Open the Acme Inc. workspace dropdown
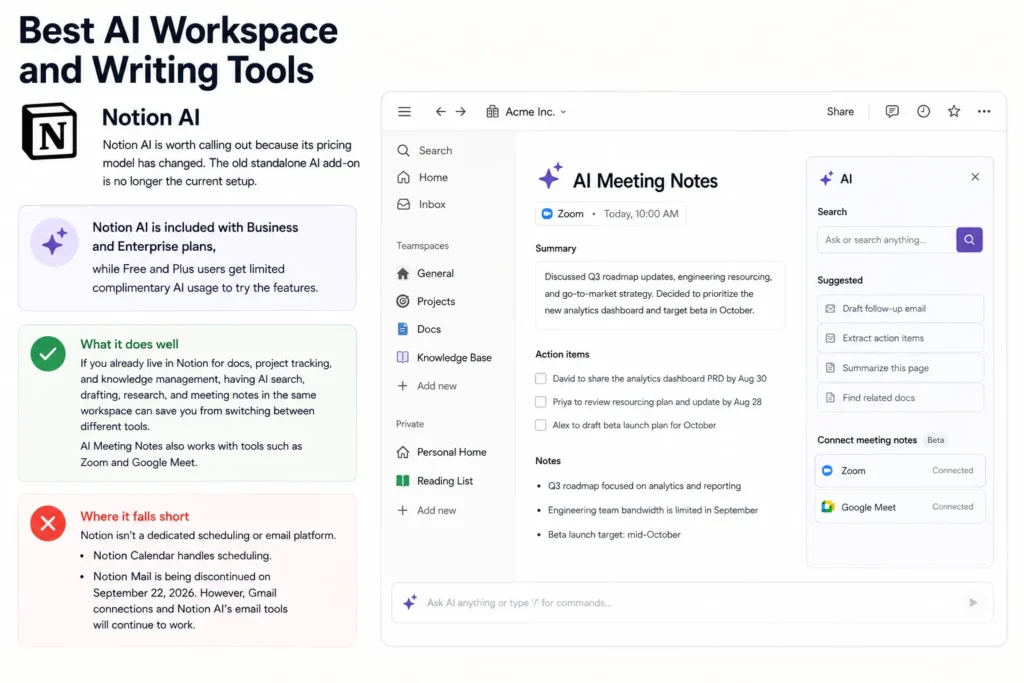The height and width of the screenshot is (683, 1024). point(526,112)
